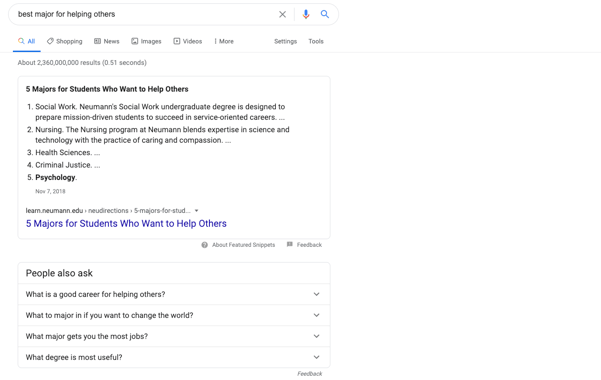Expand 'What to major in' question
The width and height of the screenshot is (601, 380).
pos(174,315)
